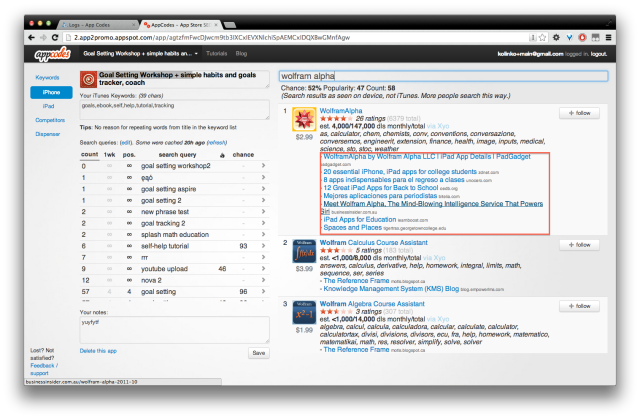The image size is (640, 419).
Task: Open 20 essential iPhone, iPad apps link
Action: point(400,172)
